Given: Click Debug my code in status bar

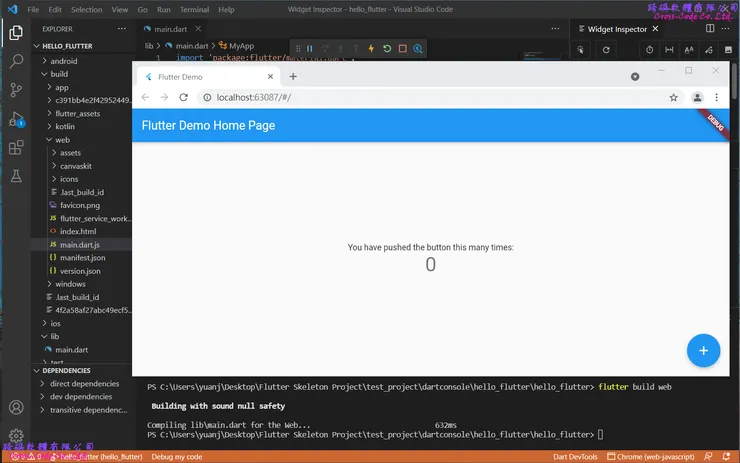Looking at the screenshot, I should [x=177, y=456].
